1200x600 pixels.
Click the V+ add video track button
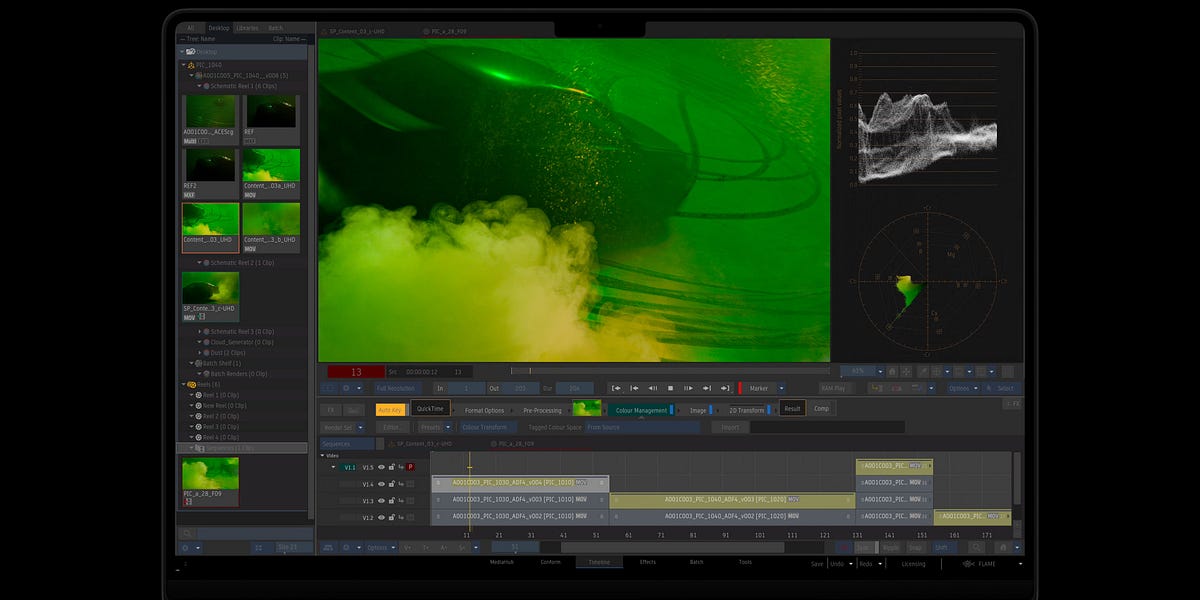click(407, 548)
